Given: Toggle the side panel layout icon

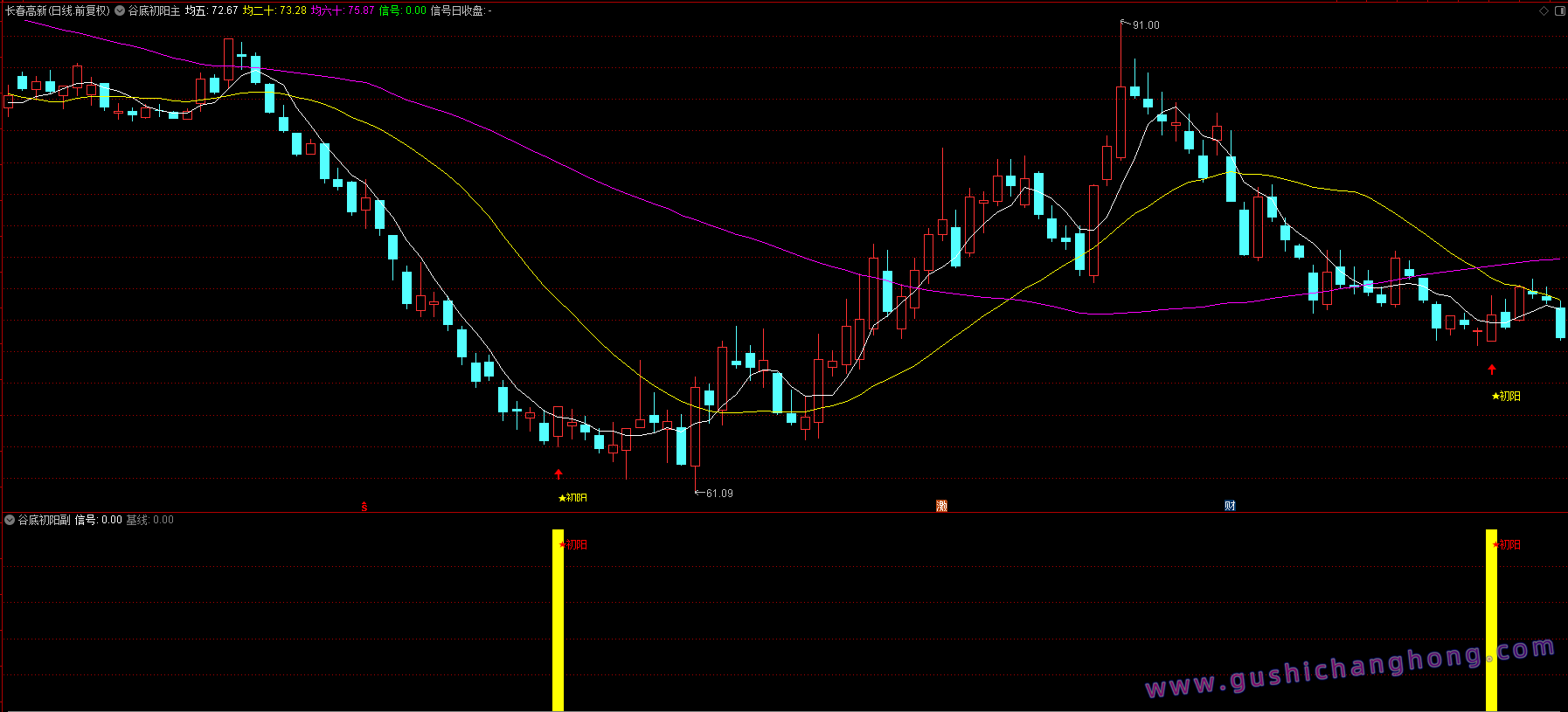Looking at the screenshot, I should pos(1560,11).
